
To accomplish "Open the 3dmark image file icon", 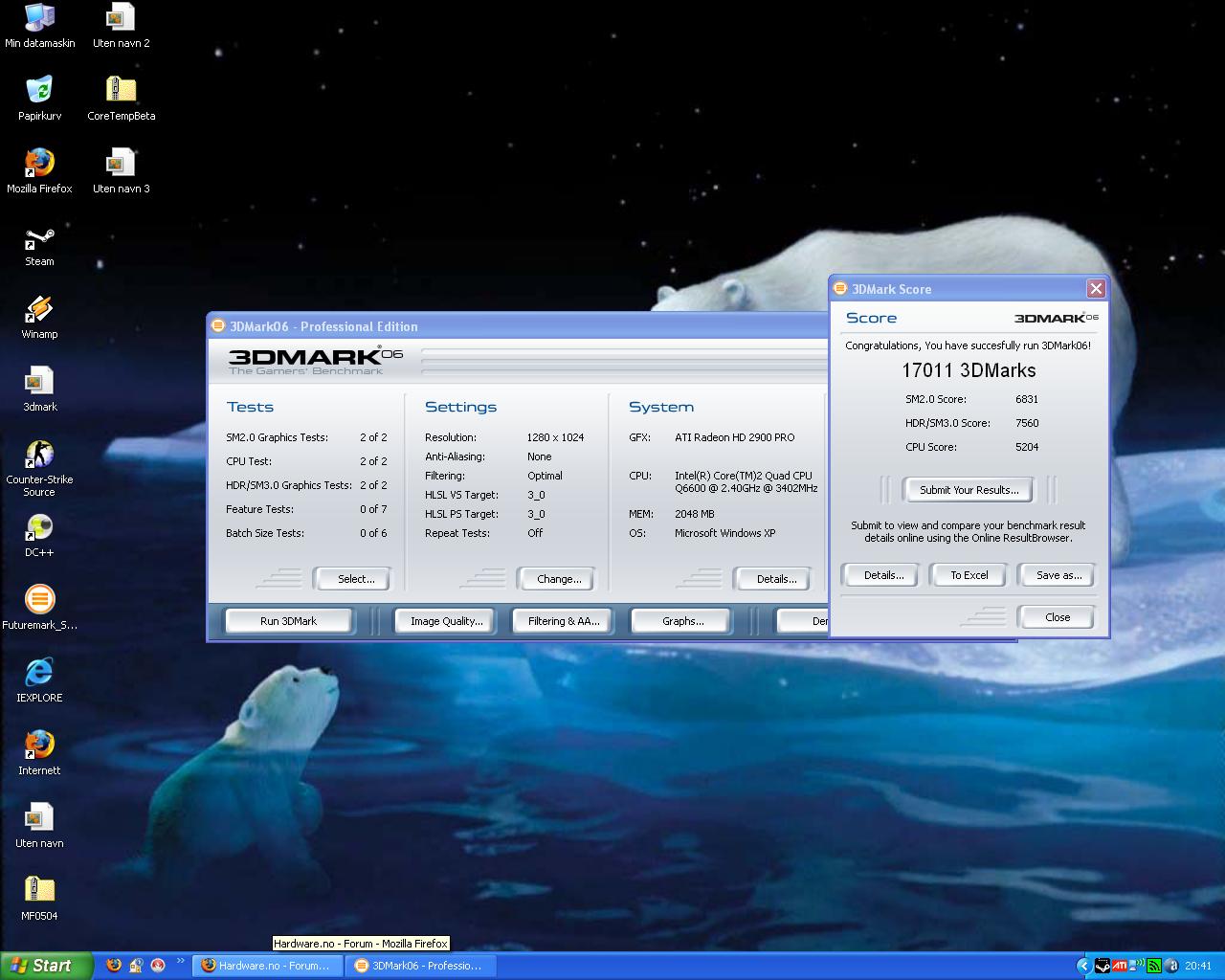I will 39,390.
